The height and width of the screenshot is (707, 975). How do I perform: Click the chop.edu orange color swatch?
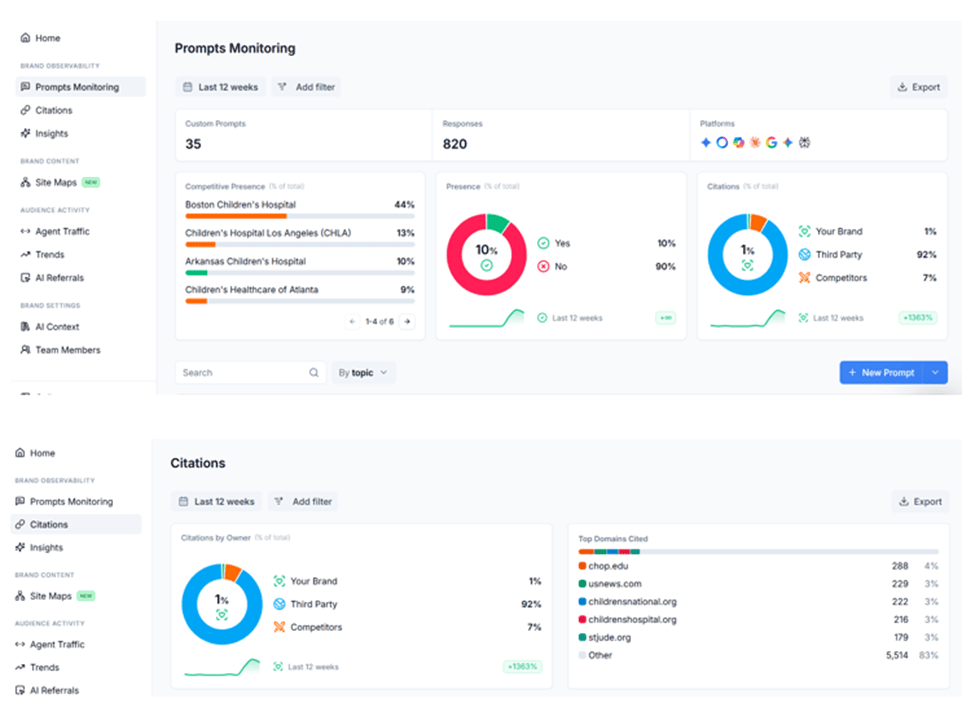click(582, 566)
